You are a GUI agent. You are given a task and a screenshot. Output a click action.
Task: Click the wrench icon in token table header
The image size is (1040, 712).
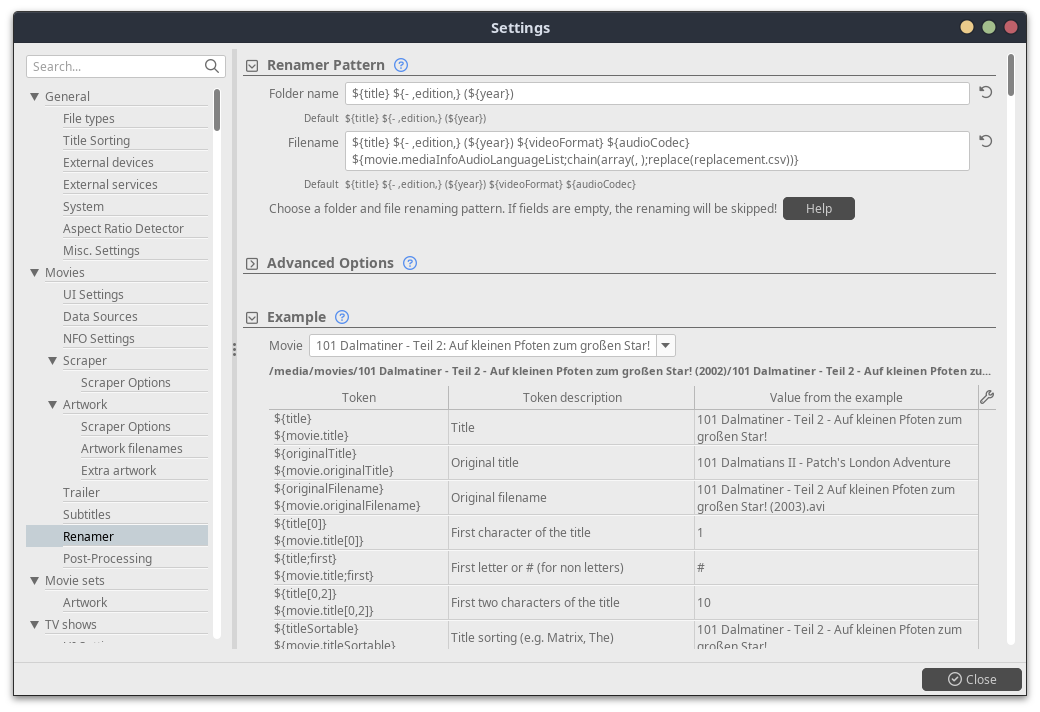pyautogui.click(x=986, y=397)
